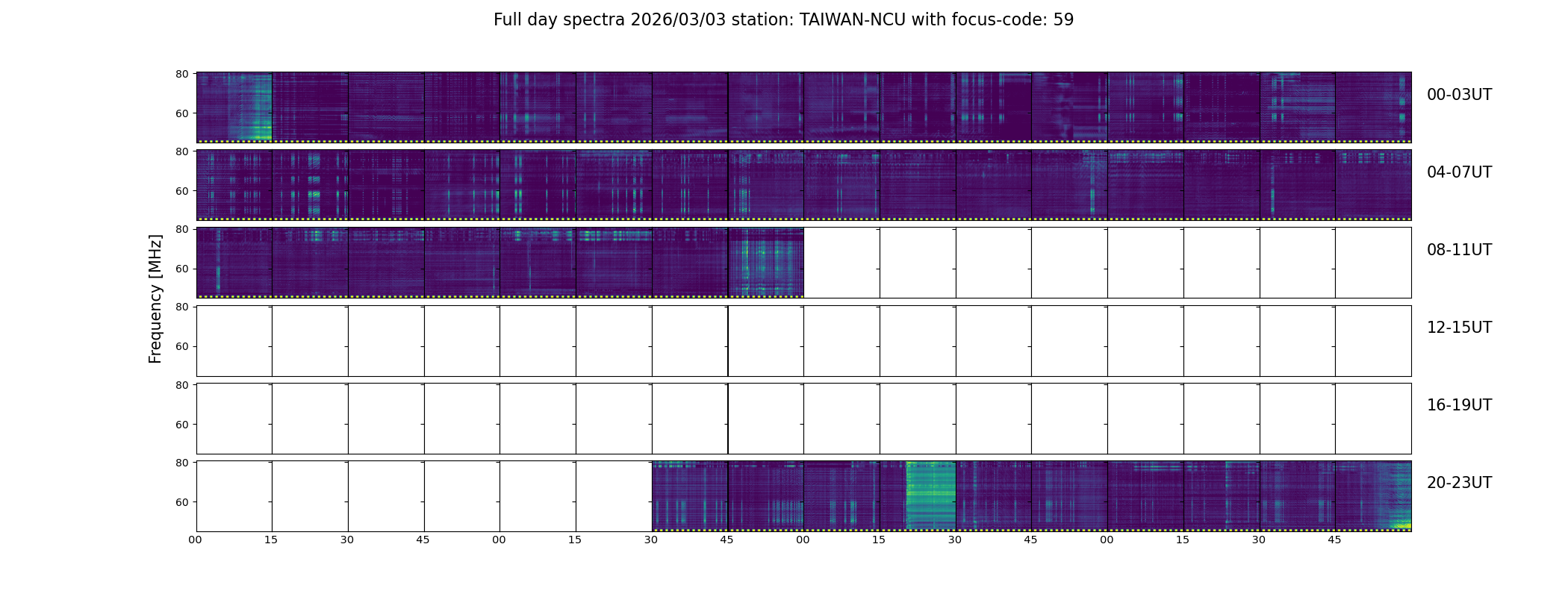
Task: Click the '16-19UT' row label
Action: coord(1459,405)
